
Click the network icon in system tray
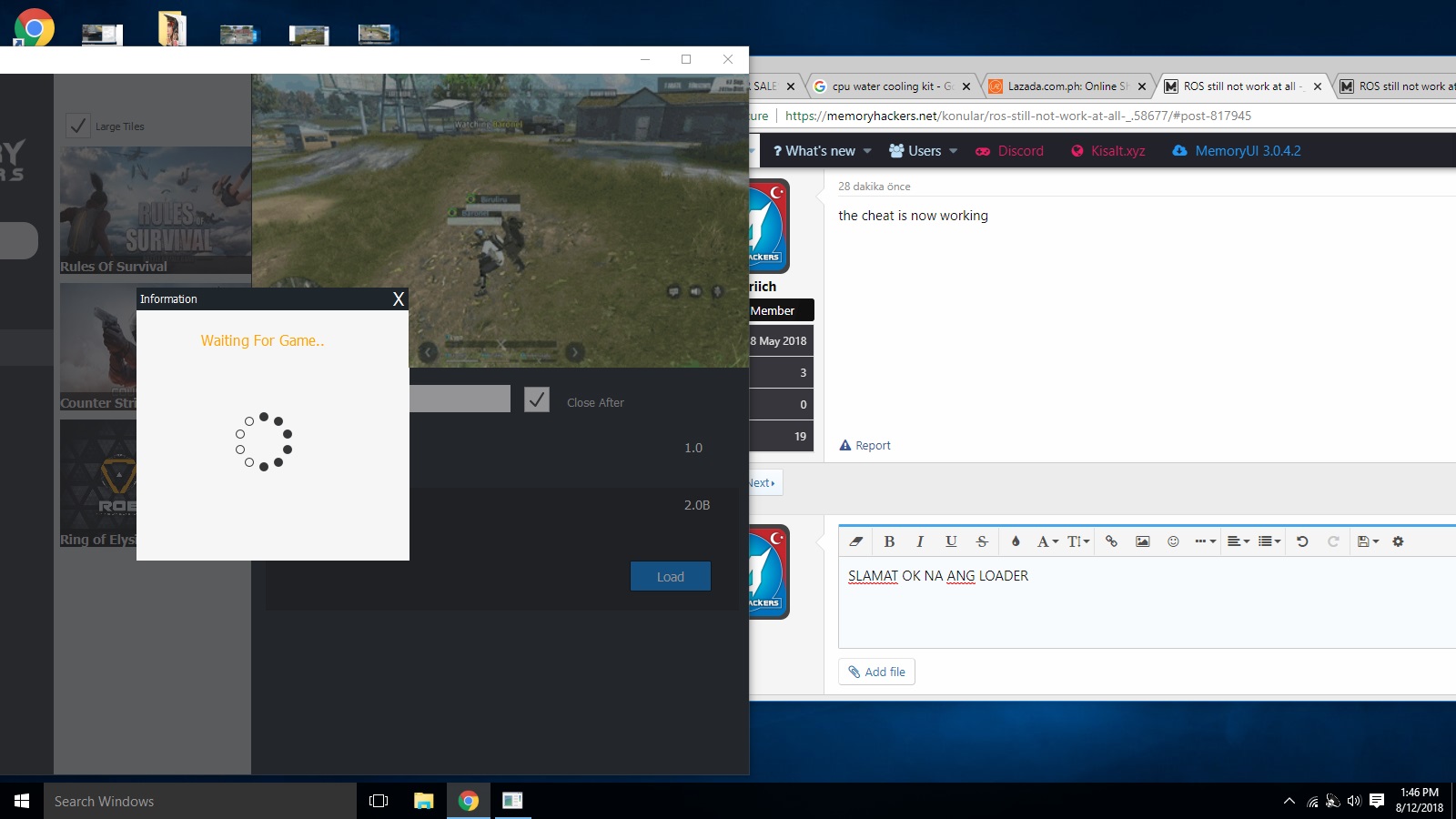point(1312,801)
